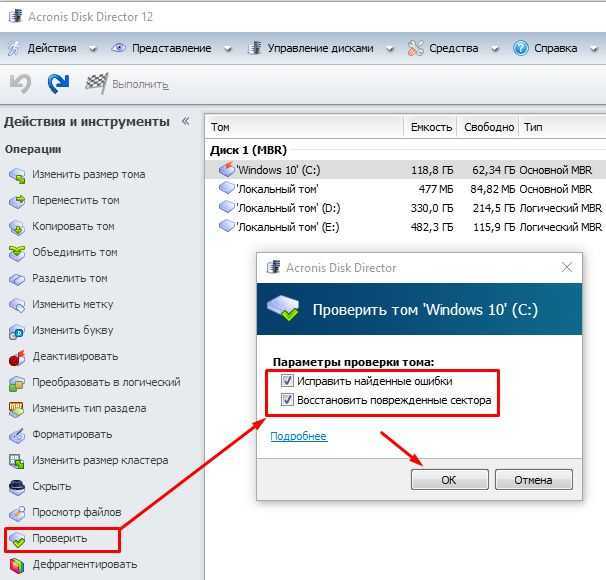Open the Представление menu

(x=172, y=48)
